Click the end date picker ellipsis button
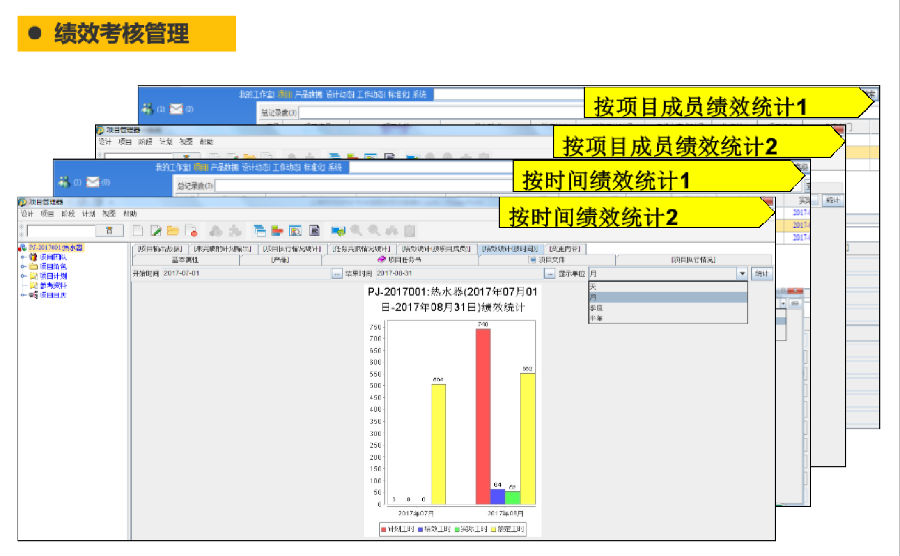900x556 pixels. tap(549, 274)
